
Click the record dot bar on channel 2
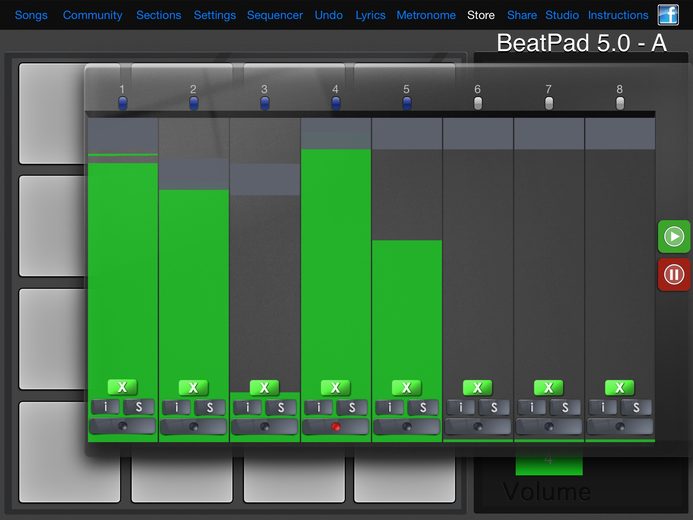pyautogui.click(x=194, y=426)
